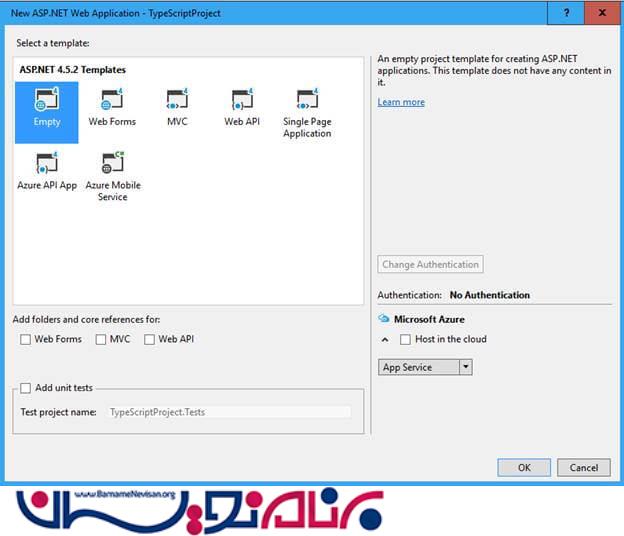Image resolution: width=624 pixels, height=536 pixels.
Task: Enable the Web Forms references checkbox
Action: point(25,340)
